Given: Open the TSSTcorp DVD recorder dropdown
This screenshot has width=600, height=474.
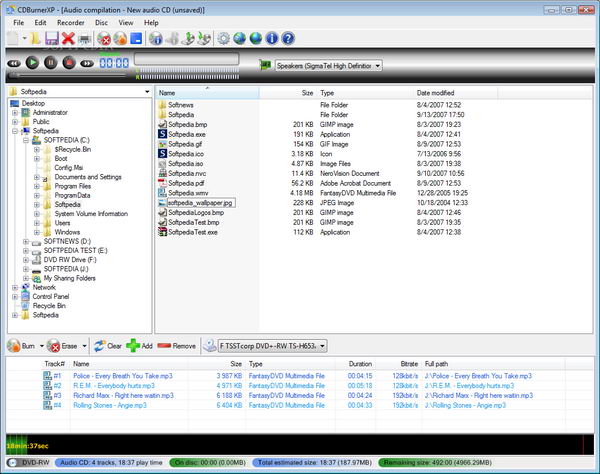Looking at the screenshot, I should point(272,346).
